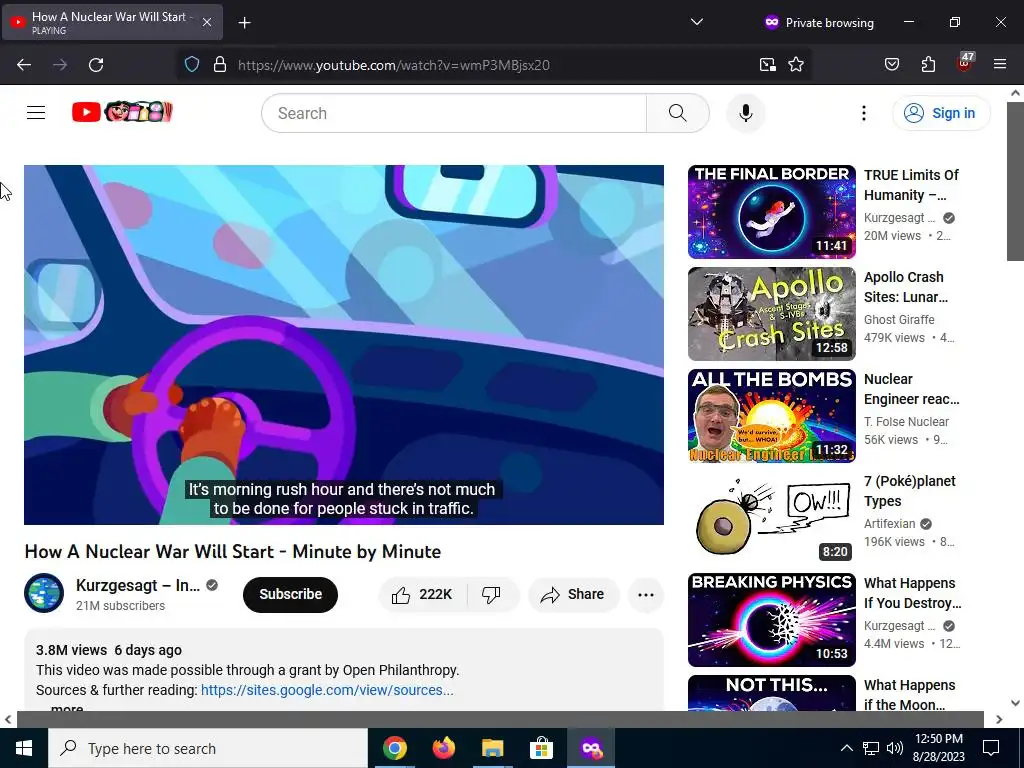The height and width of the screenshot is (768, 1024).
Task: Save page to Pocket
Action: [891, 65]
